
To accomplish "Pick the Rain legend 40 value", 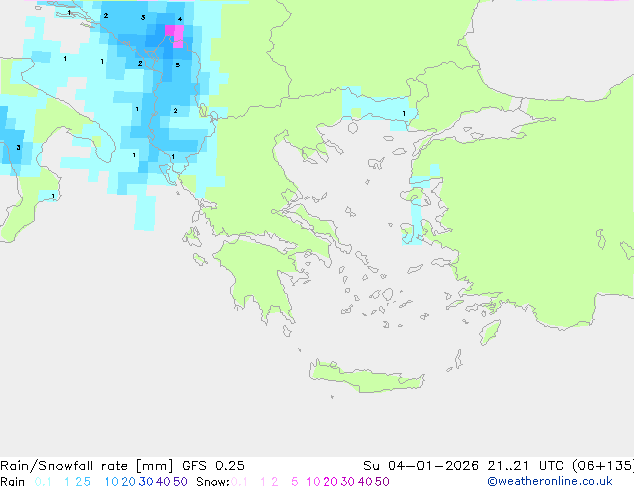I will click(163, 482).
